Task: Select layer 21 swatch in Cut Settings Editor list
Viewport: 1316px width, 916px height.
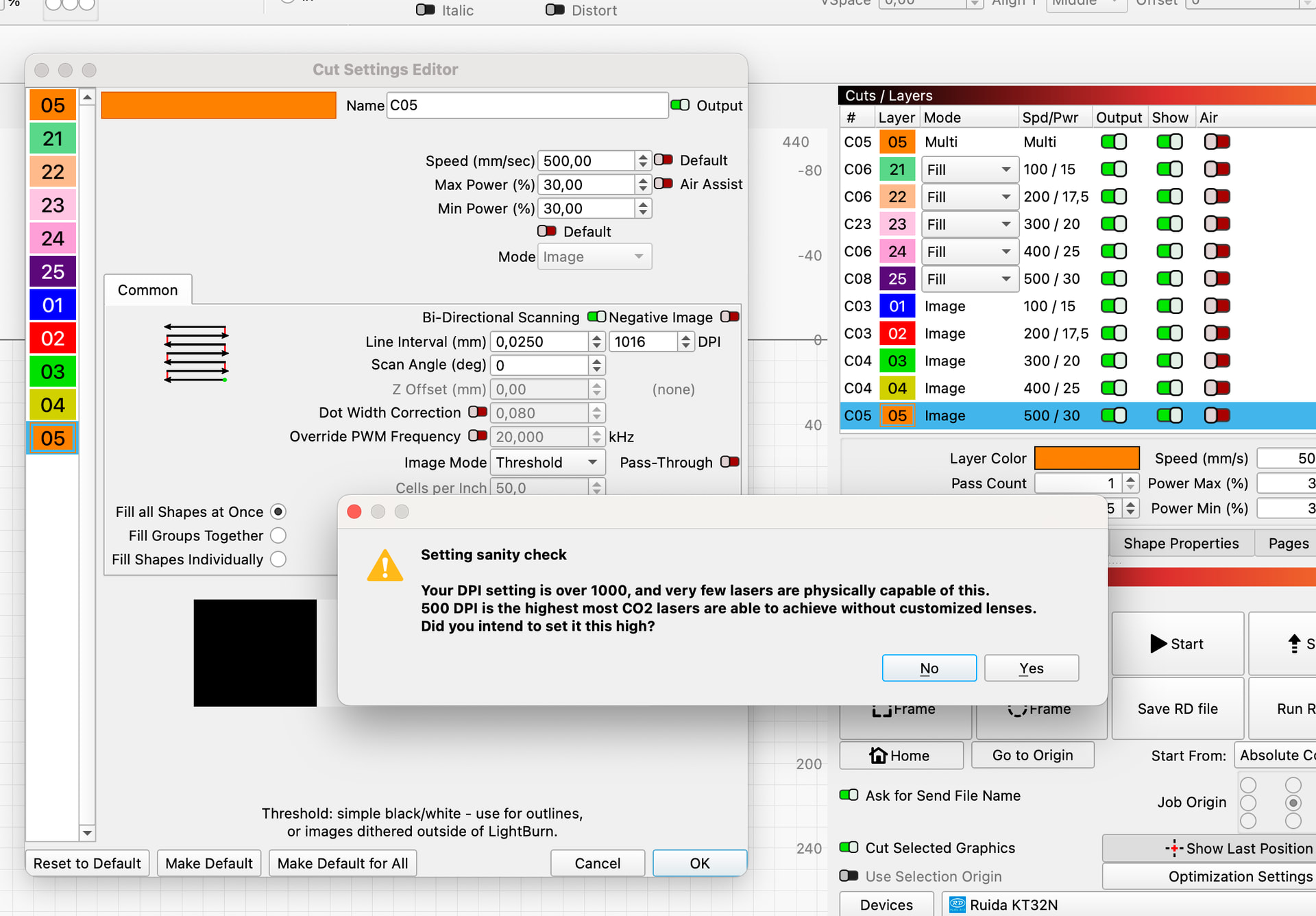Action: (x=53, y=138)
